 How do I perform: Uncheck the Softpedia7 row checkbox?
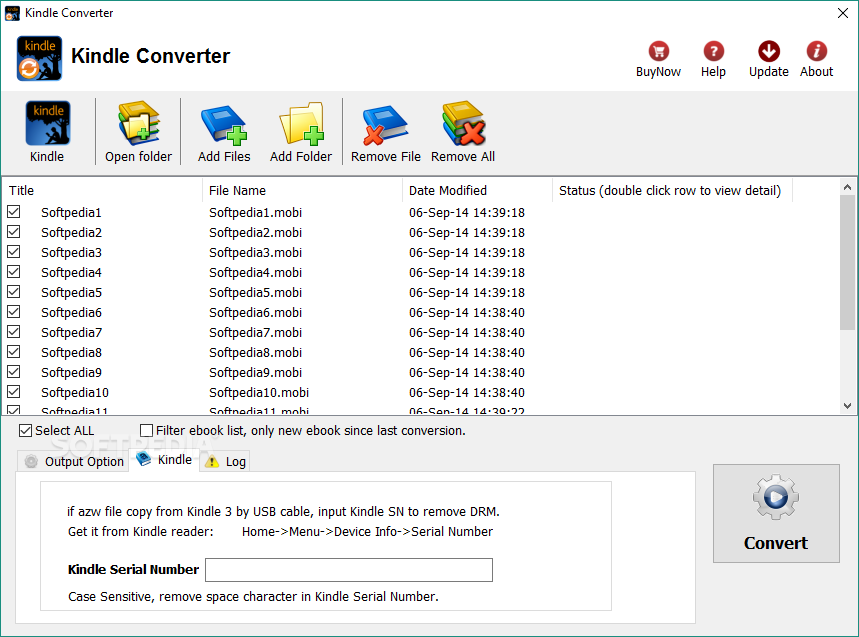click(14, 331)
